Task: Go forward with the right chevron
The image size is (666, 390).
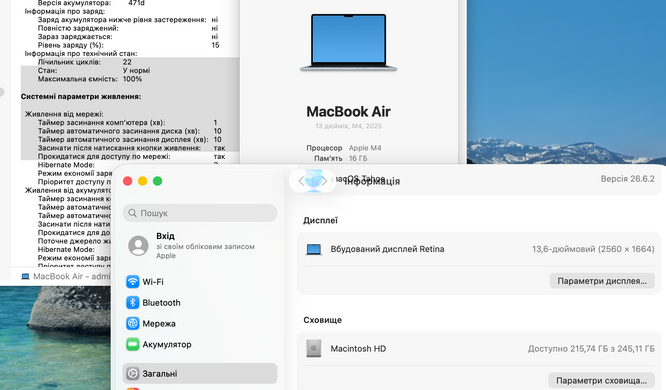Action: coord(324,181)
